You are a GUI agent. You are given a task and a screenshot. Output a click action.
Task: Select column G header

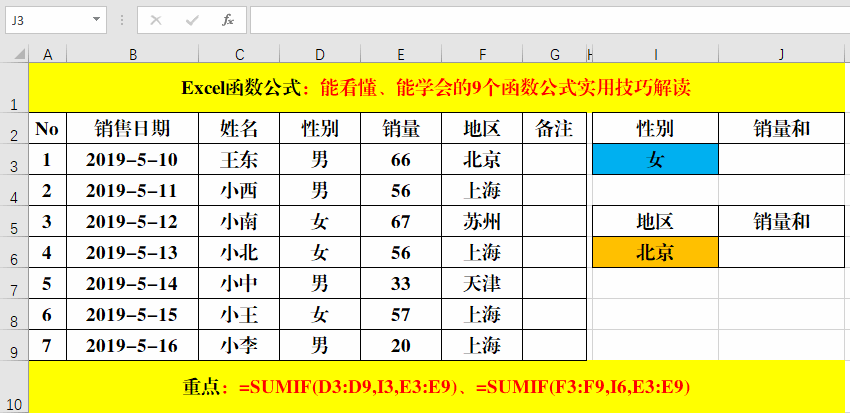click(x=555, y=54)
